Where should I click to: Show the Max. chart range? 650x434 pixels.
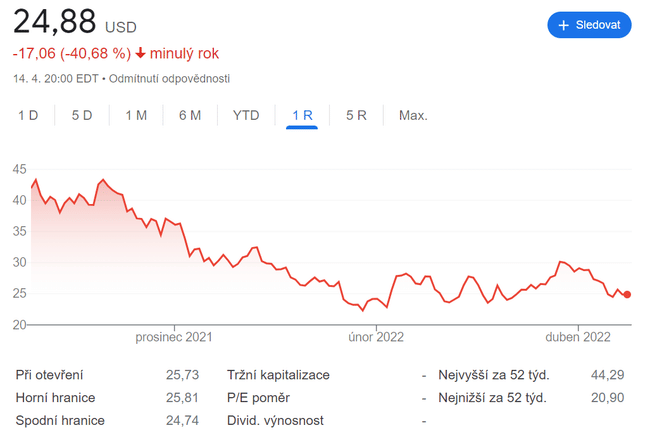point(413,115)
